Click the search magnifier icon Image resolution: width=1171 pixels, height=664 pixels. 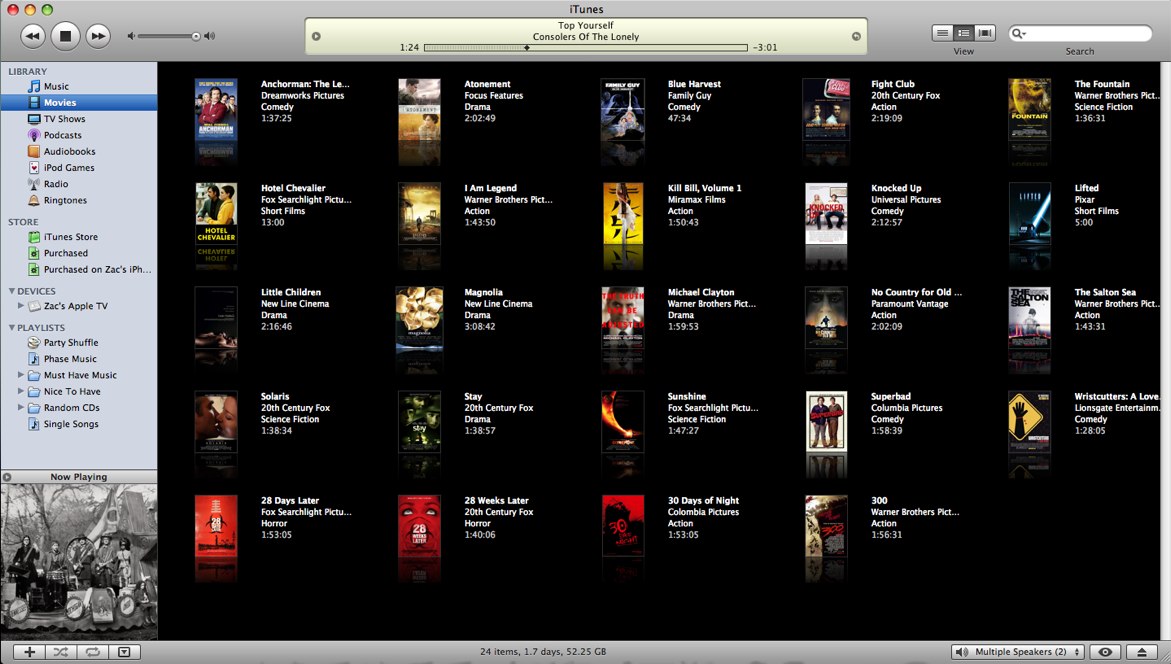[x=1017, y=34]
